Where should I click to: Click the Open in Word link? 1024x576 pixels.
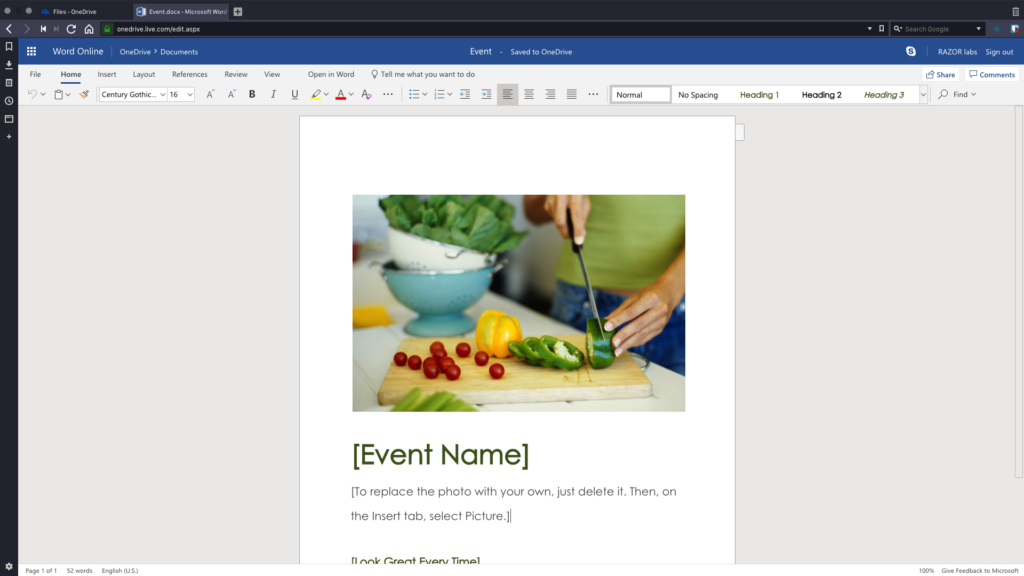coord(330,74)
